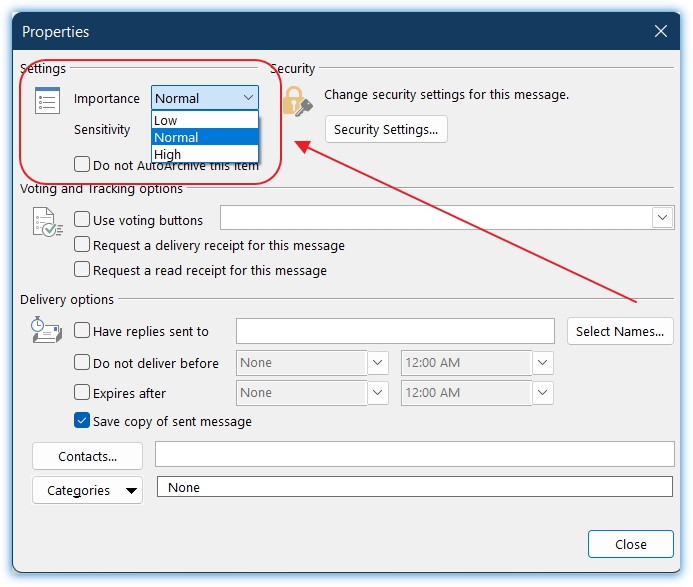Select High importance from the list

[205, 154]
